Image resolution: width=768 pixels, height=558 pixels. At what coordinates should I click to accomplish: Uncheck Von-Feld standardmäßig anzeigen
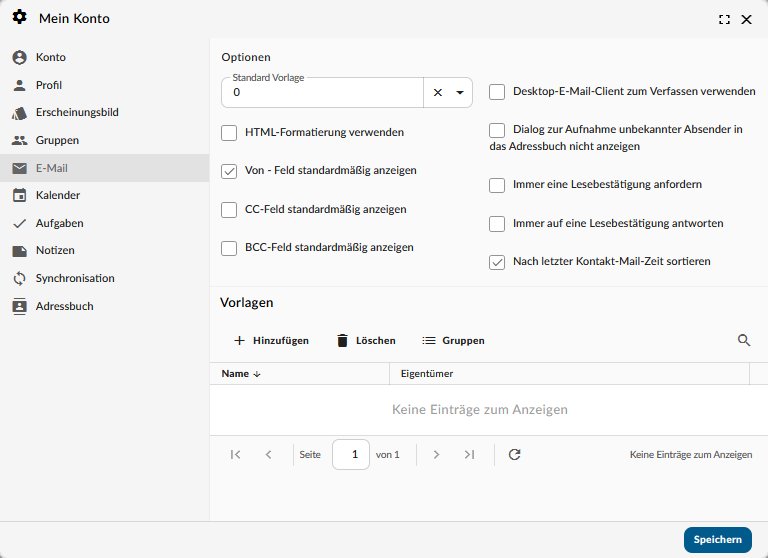tap(229, 171)
